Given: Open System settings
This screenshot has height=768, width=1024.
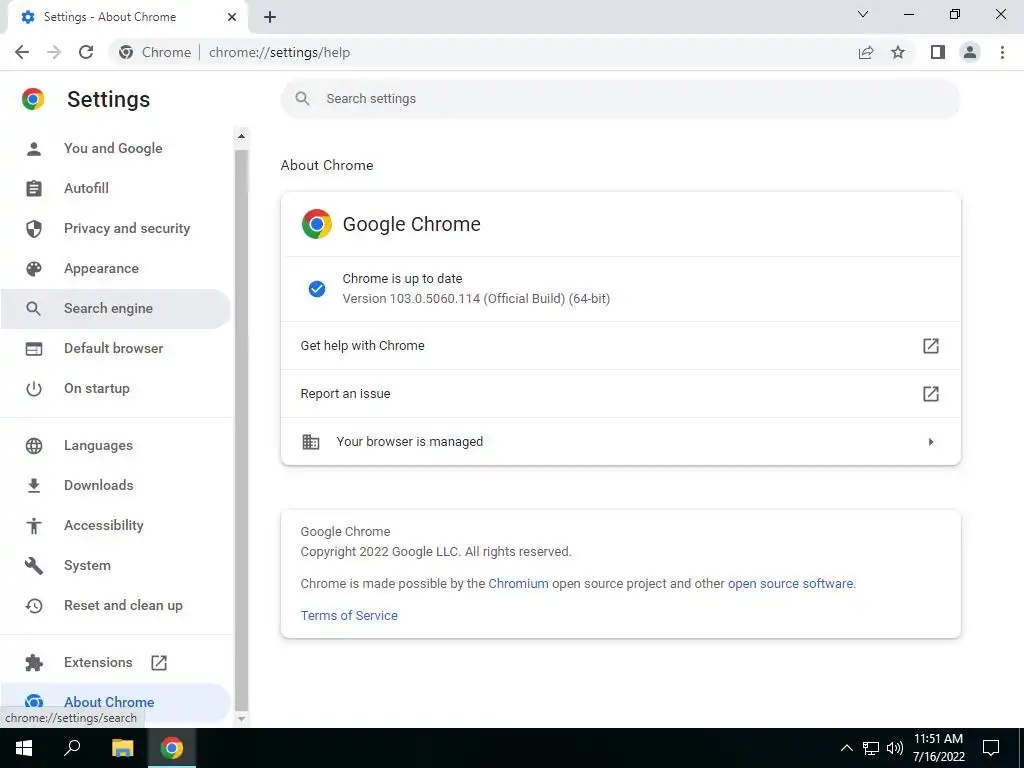Looking at the screenshot, I should (116, 566).
